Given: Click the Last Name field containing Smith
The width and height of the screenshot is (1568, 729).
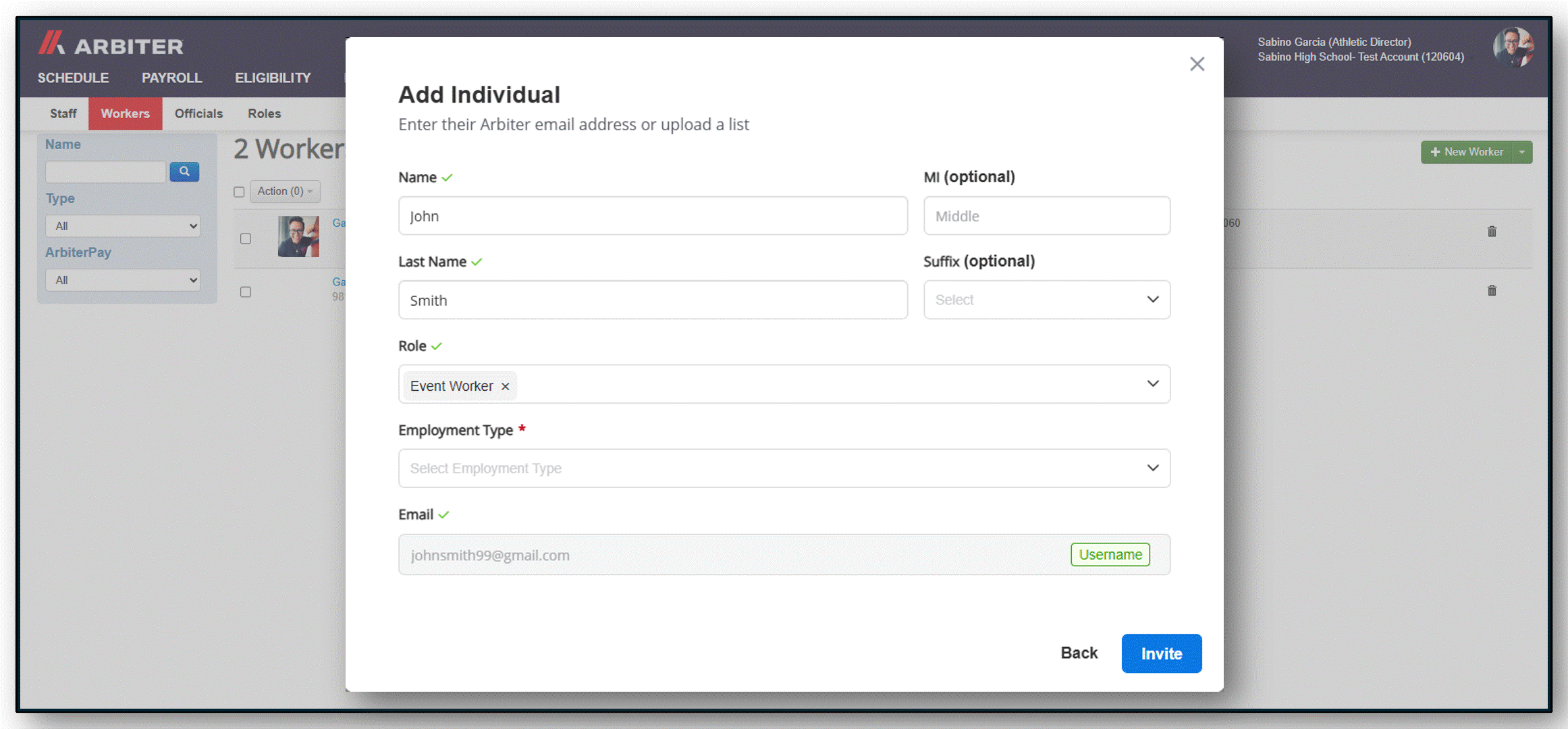Looking at the screenshot, I should pos(653,300).
